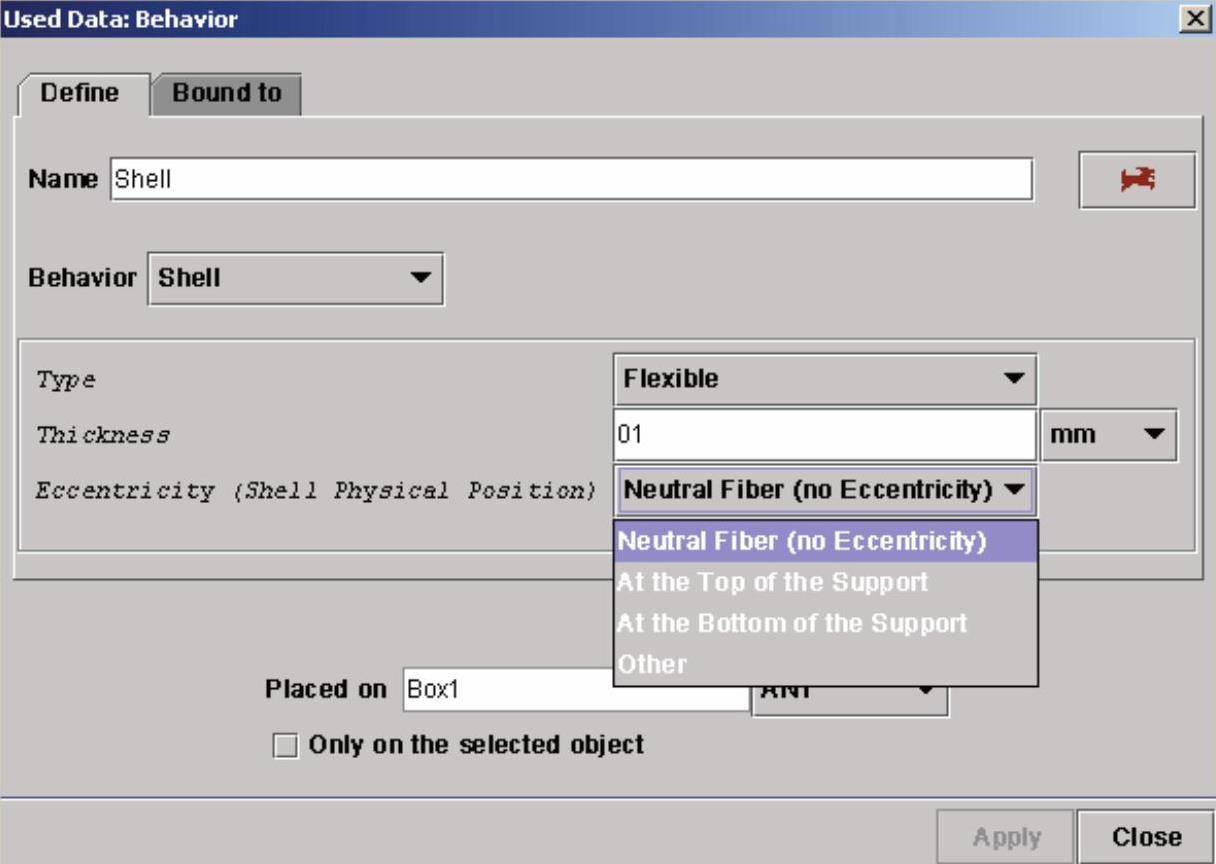This screenshot has height=864, width=1216.
Task: Open the dropdown right of Placed on
Action: coord(927,692)
